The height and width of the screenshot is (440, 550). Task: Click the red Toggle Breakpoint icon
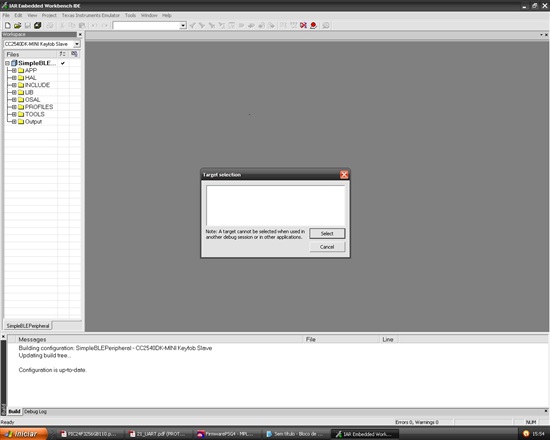313,25
